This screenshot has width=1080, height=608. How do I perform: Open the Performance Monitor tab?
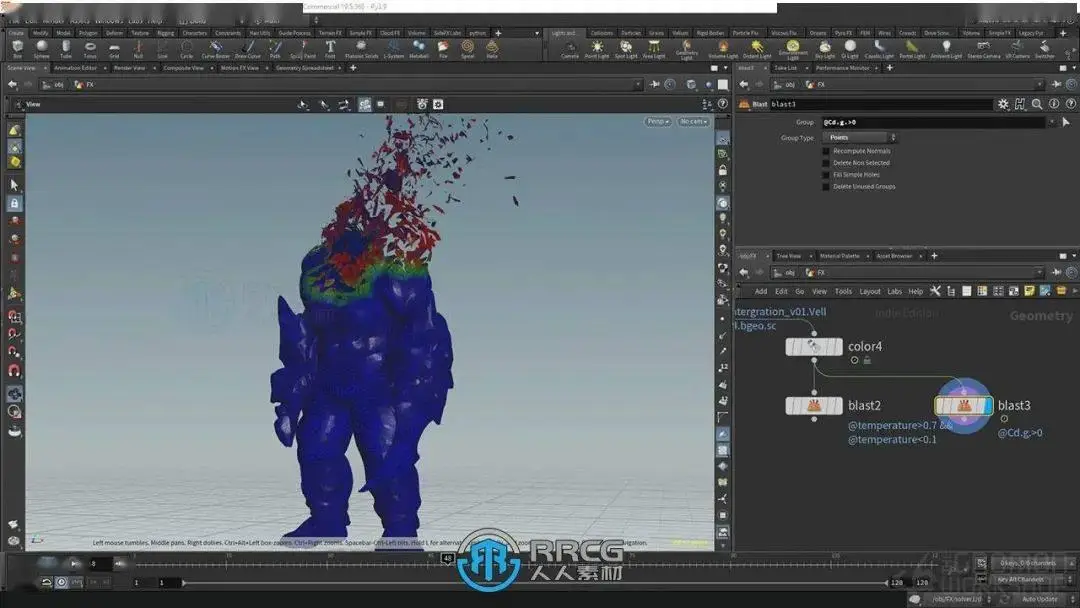point(842,67)
